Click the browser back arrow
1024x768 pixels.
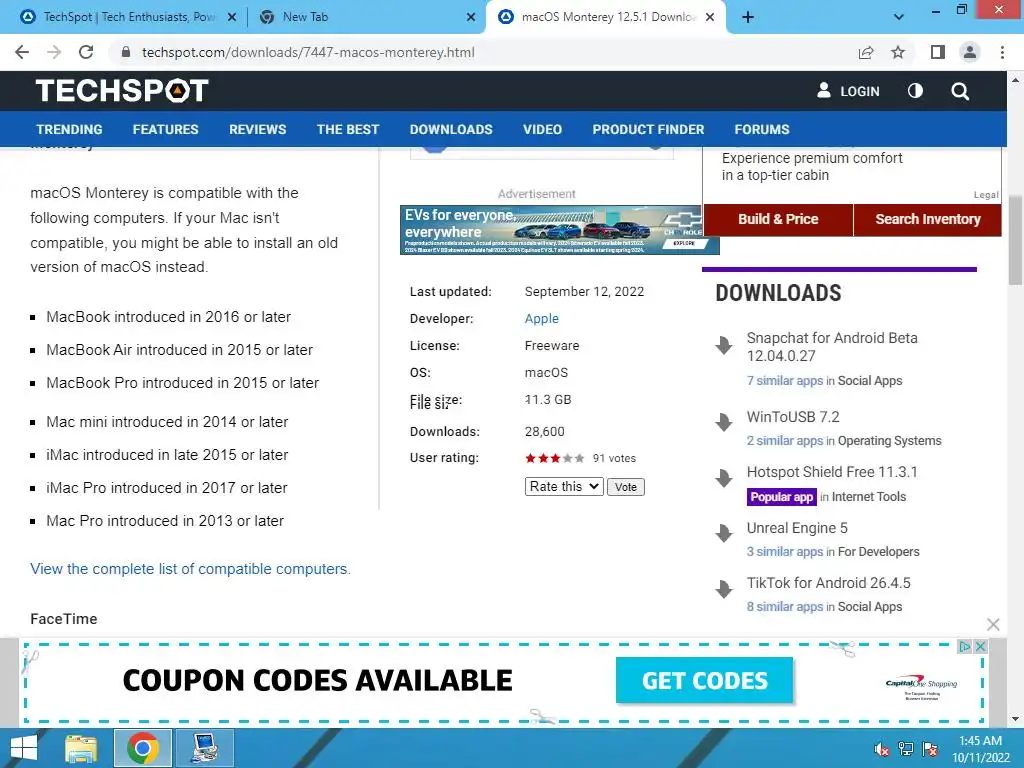point(22,52)
